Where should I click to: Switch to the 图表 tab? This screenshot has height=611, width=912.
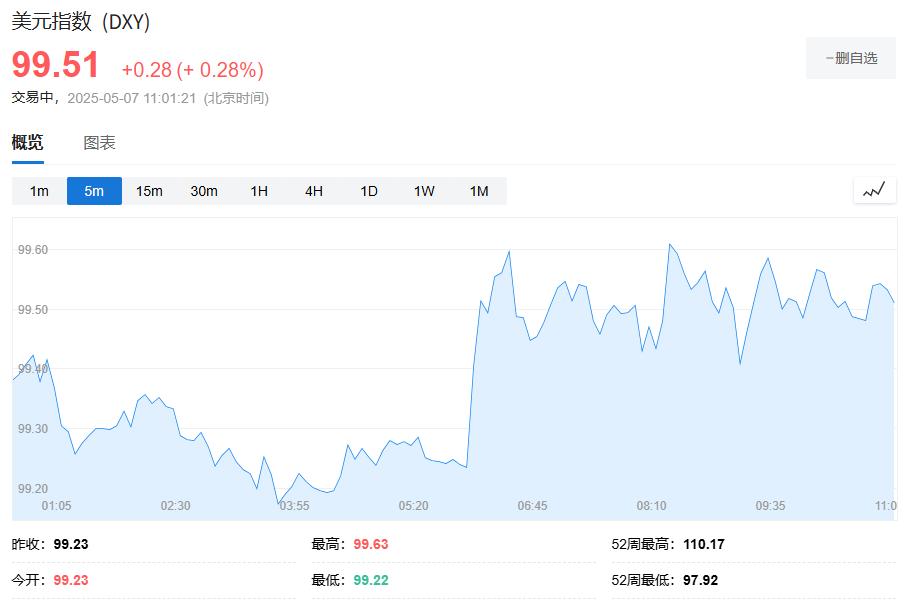pyautogui.click(x=97, y=142)
